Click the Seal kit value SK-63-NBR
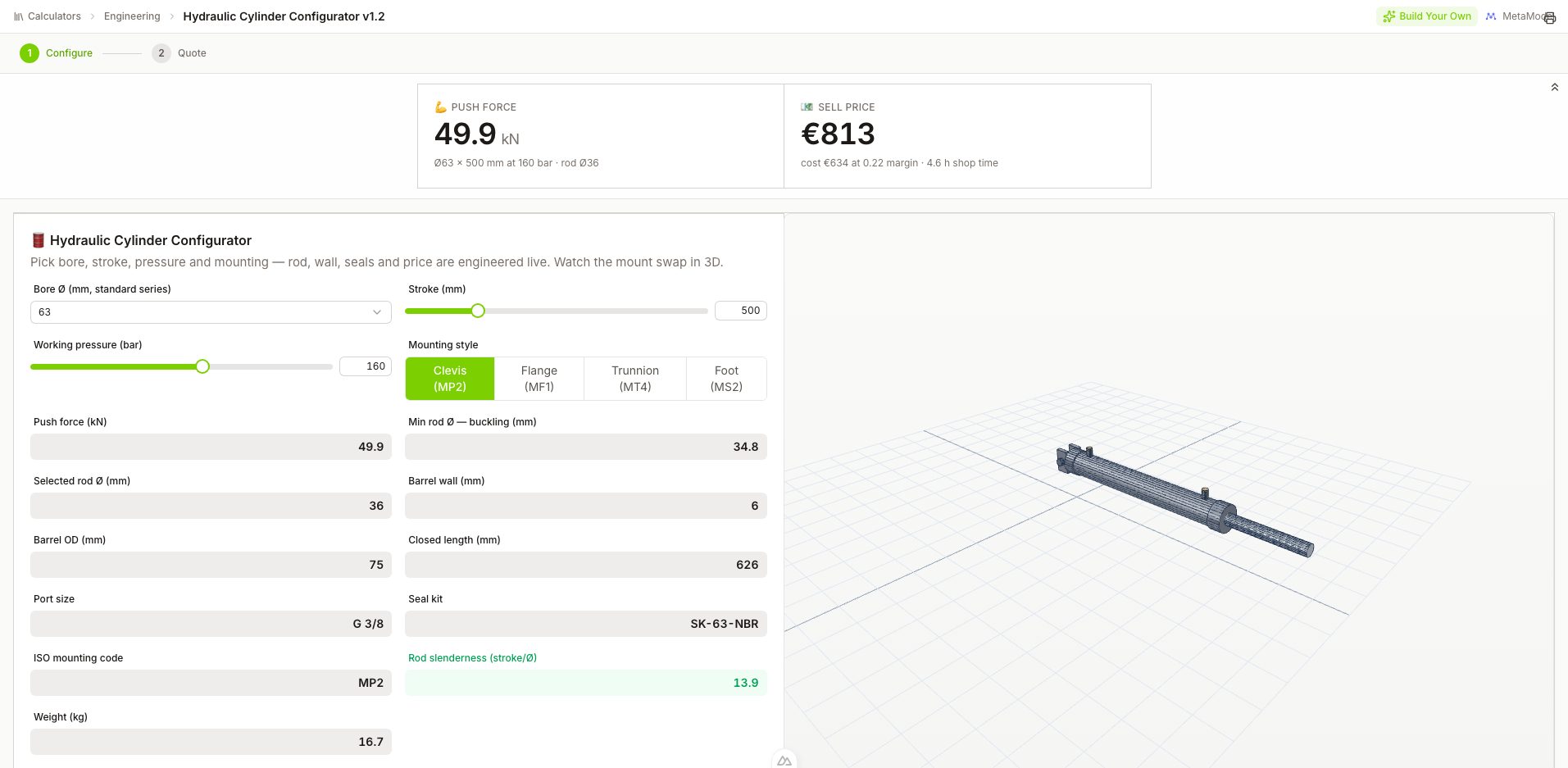 tap(586, 624)
